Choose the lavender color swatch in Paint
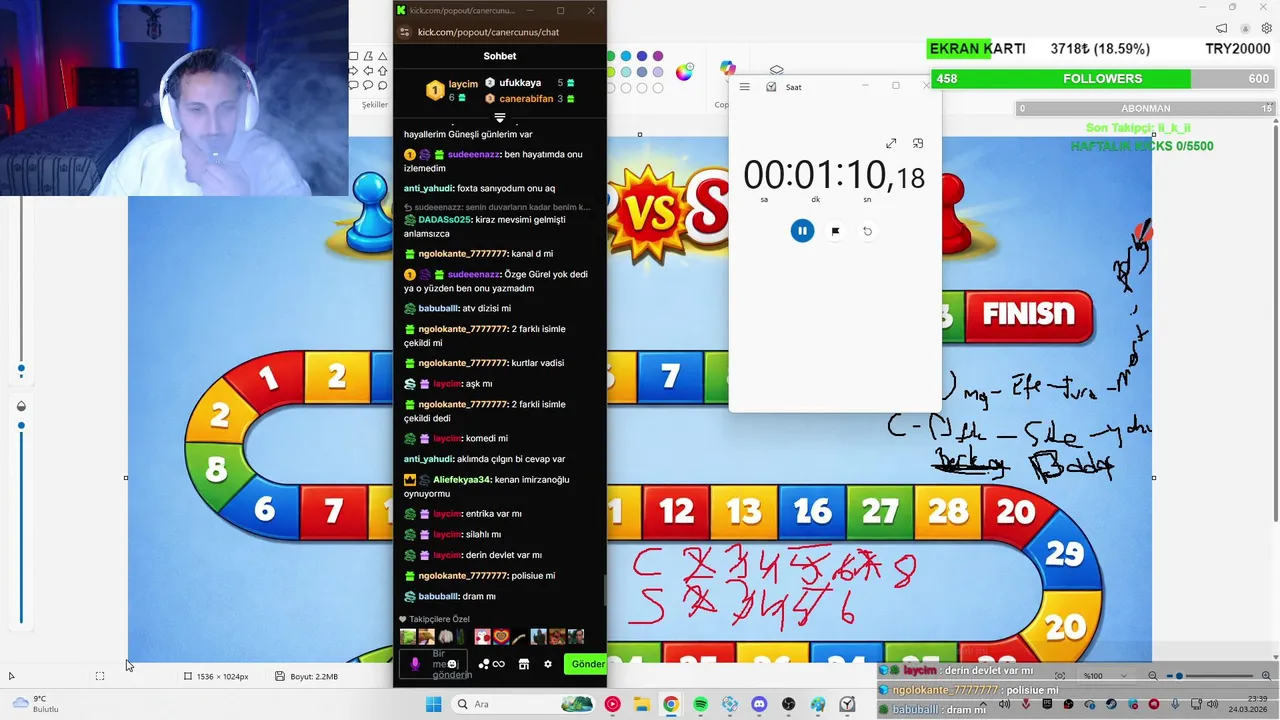This screenshot has width=1280, height=720. [657, 72]
